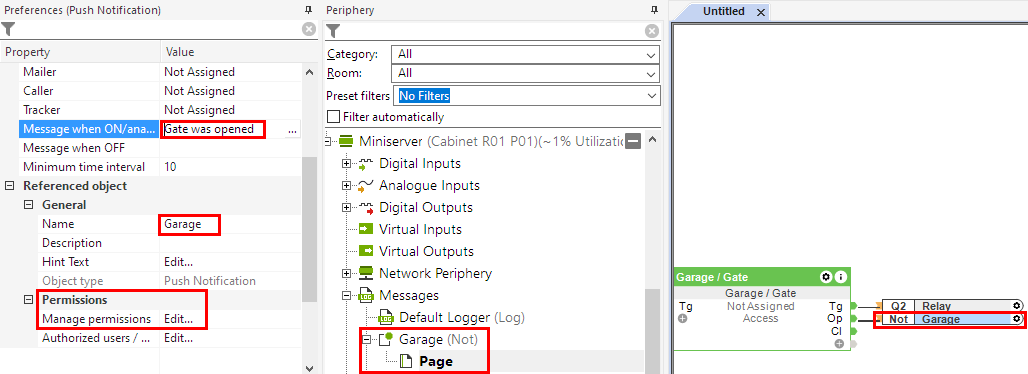Select the Page item under Garage
1028x374 pixels.
point(435,362)
